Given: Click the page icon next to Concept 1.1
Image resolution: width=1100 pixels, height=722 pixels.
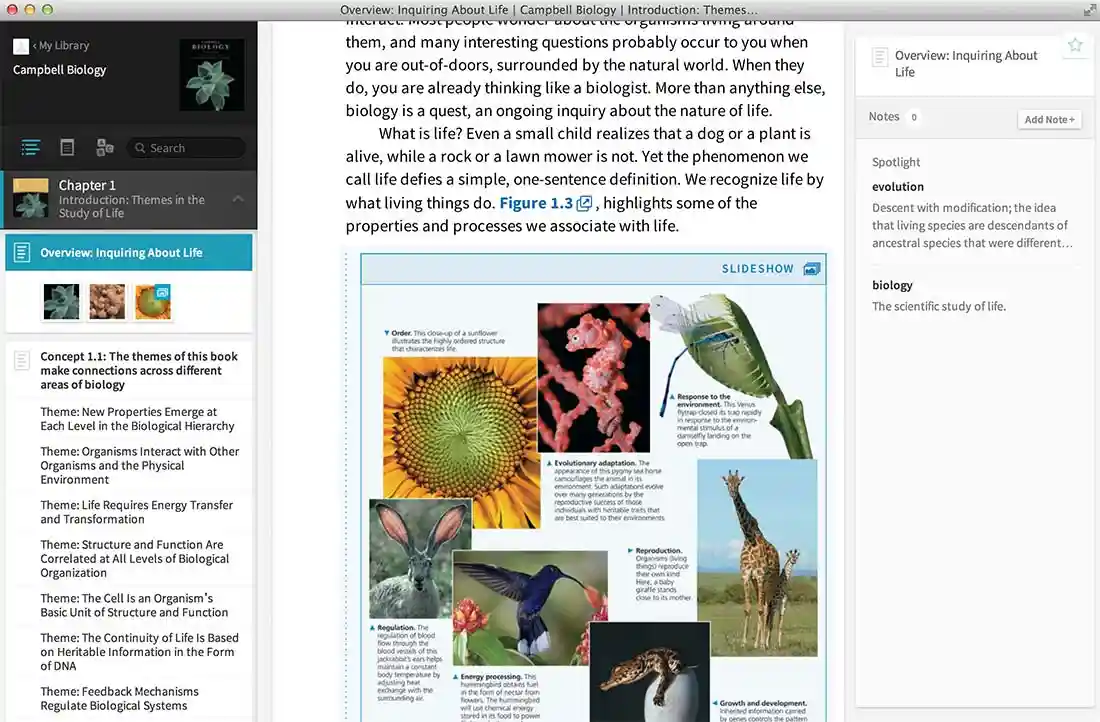Looking at the screenshot, I should 22,361.
